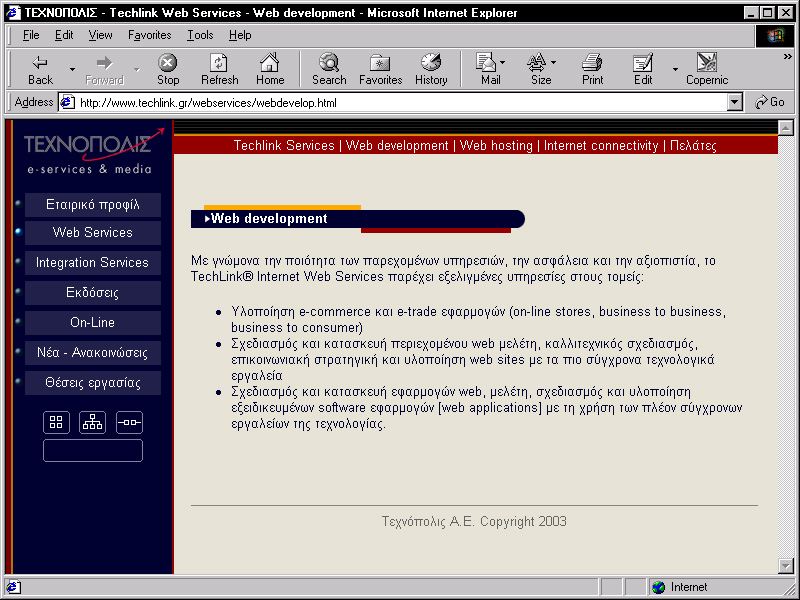Open the Search pane button
The width and height of the screenshot is (800, 600).
point(329,70)
